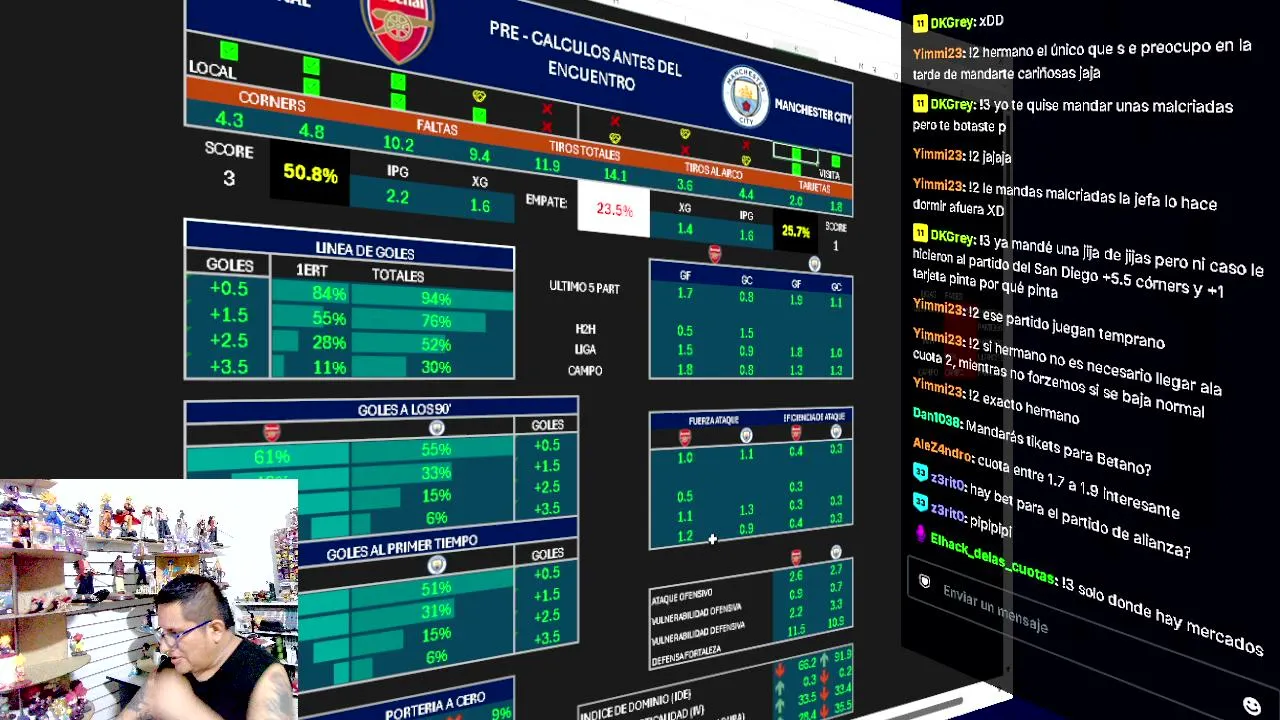Click the yellow badge beside DKGrey's xDD message

tap(920, 23)
